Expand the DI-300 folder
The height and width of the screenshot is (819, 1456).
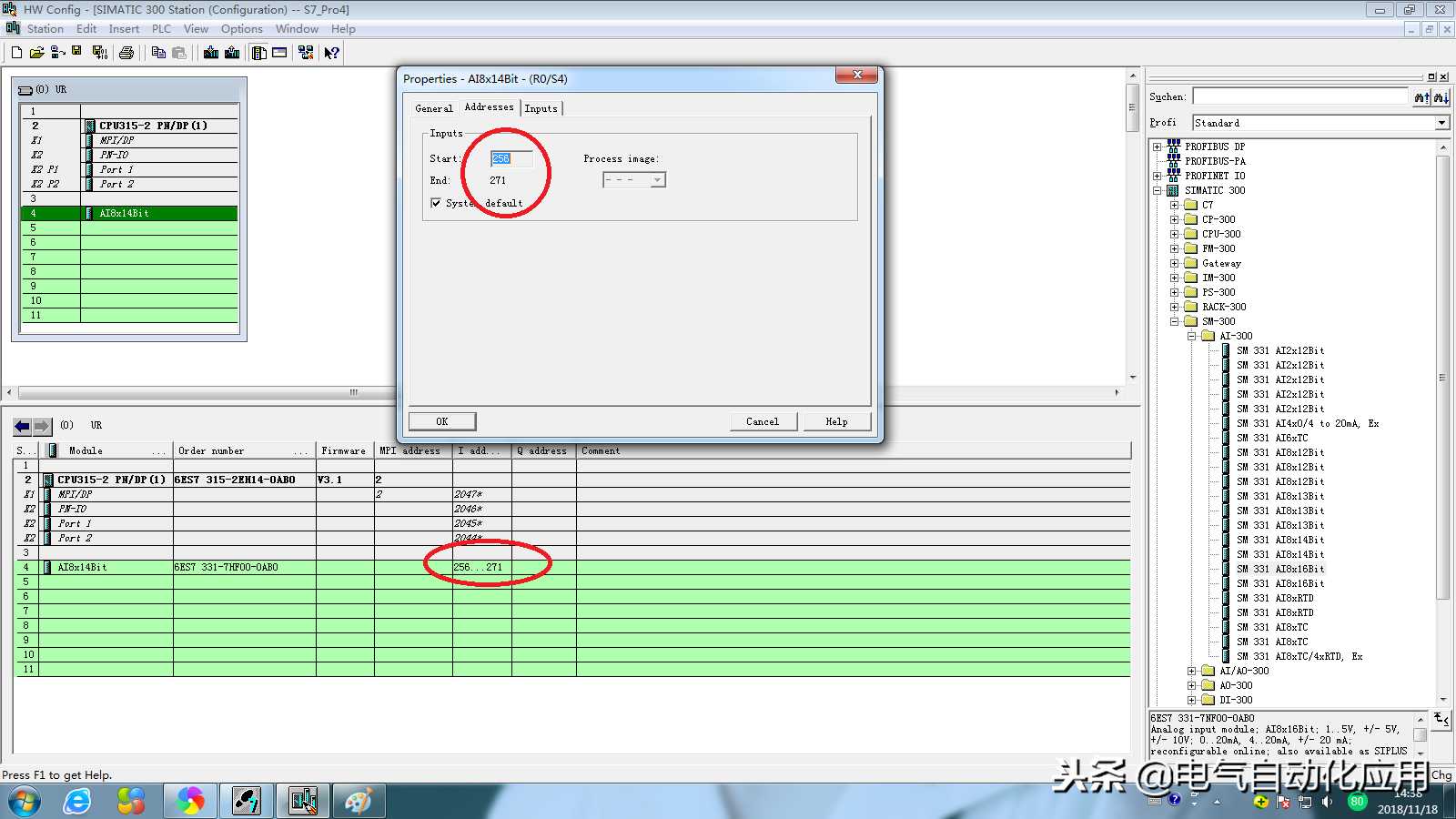click(x=1192, y=700)
